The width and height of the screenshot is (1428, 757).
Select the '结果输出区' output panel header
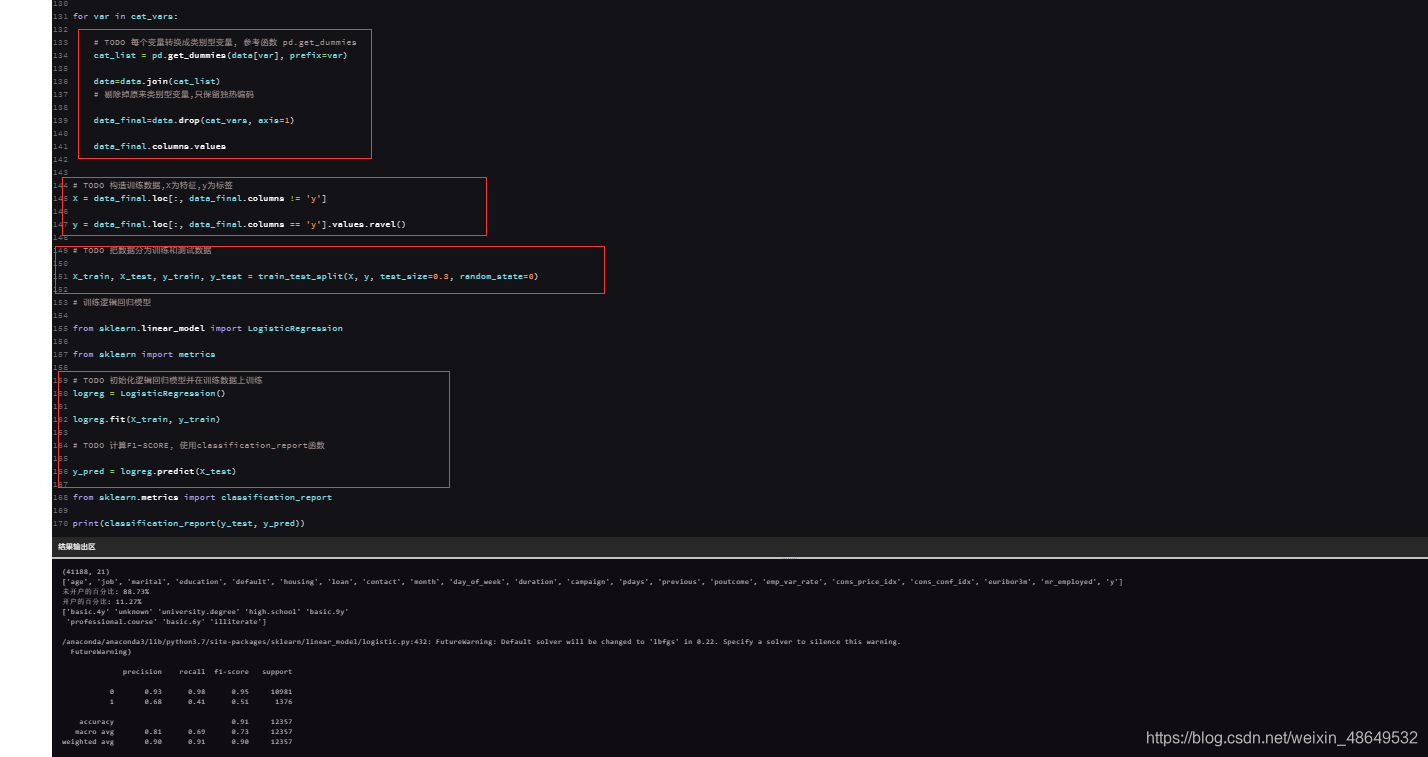(x=77, y=548)
